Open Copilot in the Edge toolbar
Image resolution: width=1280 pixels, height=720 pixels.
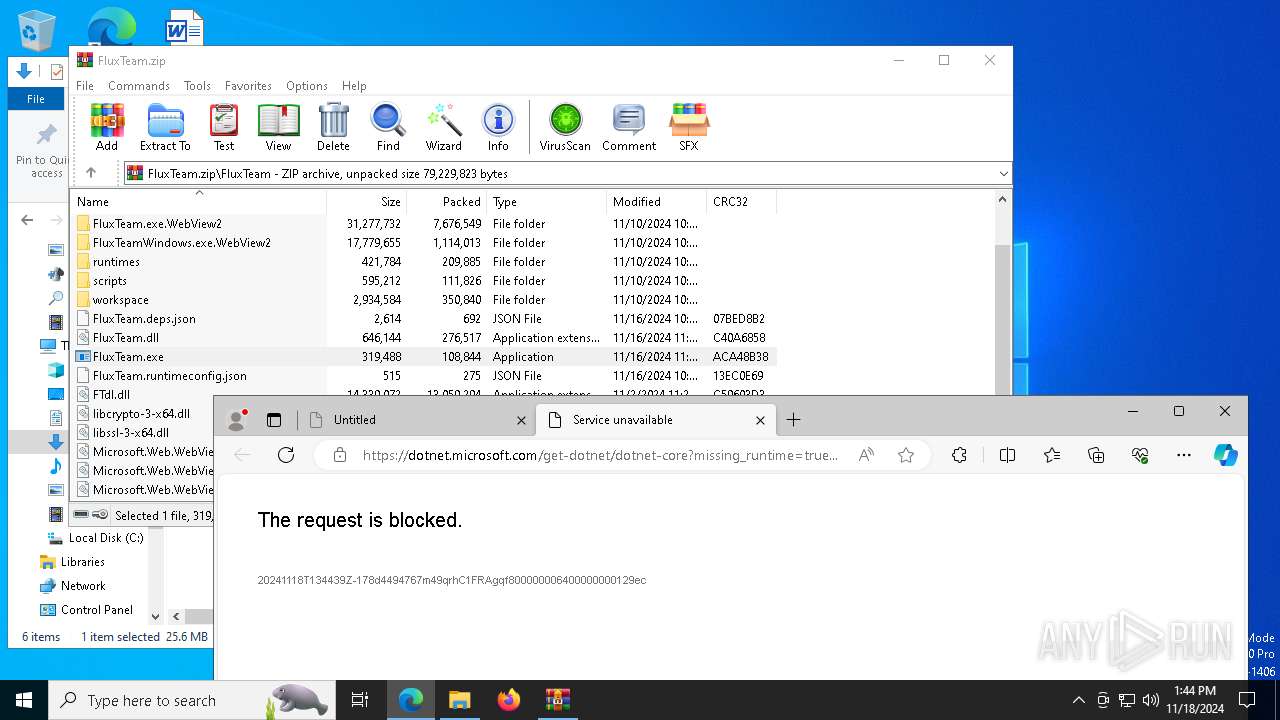click(1226, 455)
